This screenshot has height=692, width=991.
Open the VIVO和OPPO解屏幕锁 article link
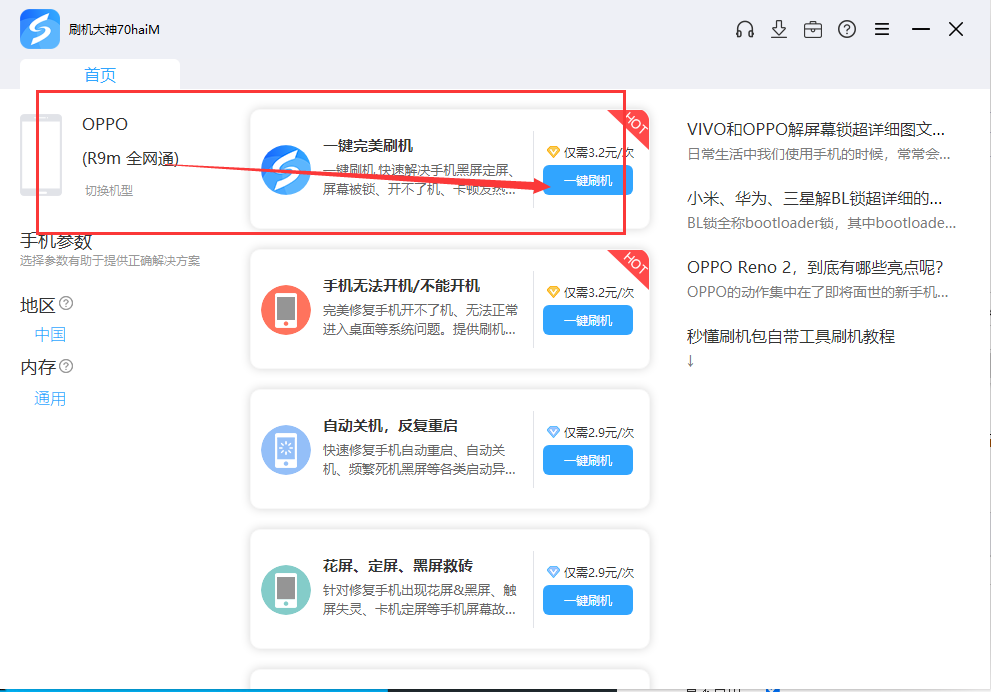pos(818,130)
